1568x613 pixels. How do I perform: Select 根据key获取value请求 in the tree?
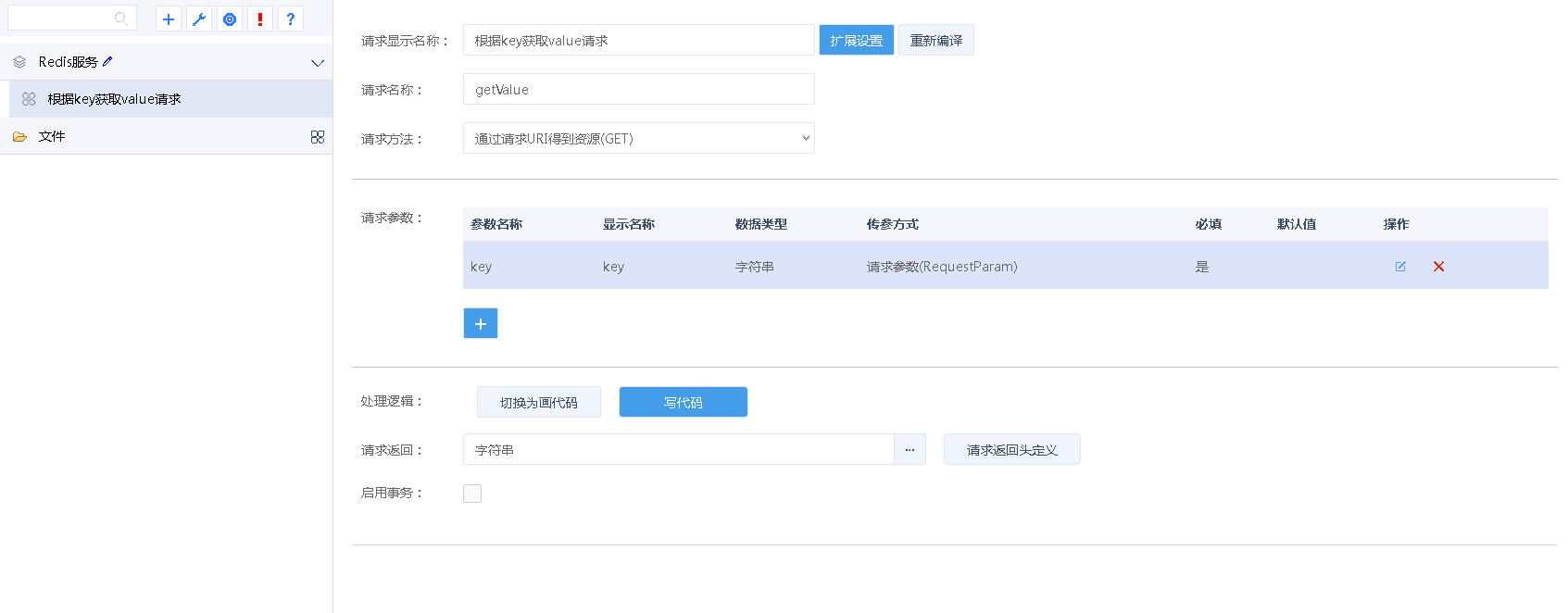(x=114, y=99)
